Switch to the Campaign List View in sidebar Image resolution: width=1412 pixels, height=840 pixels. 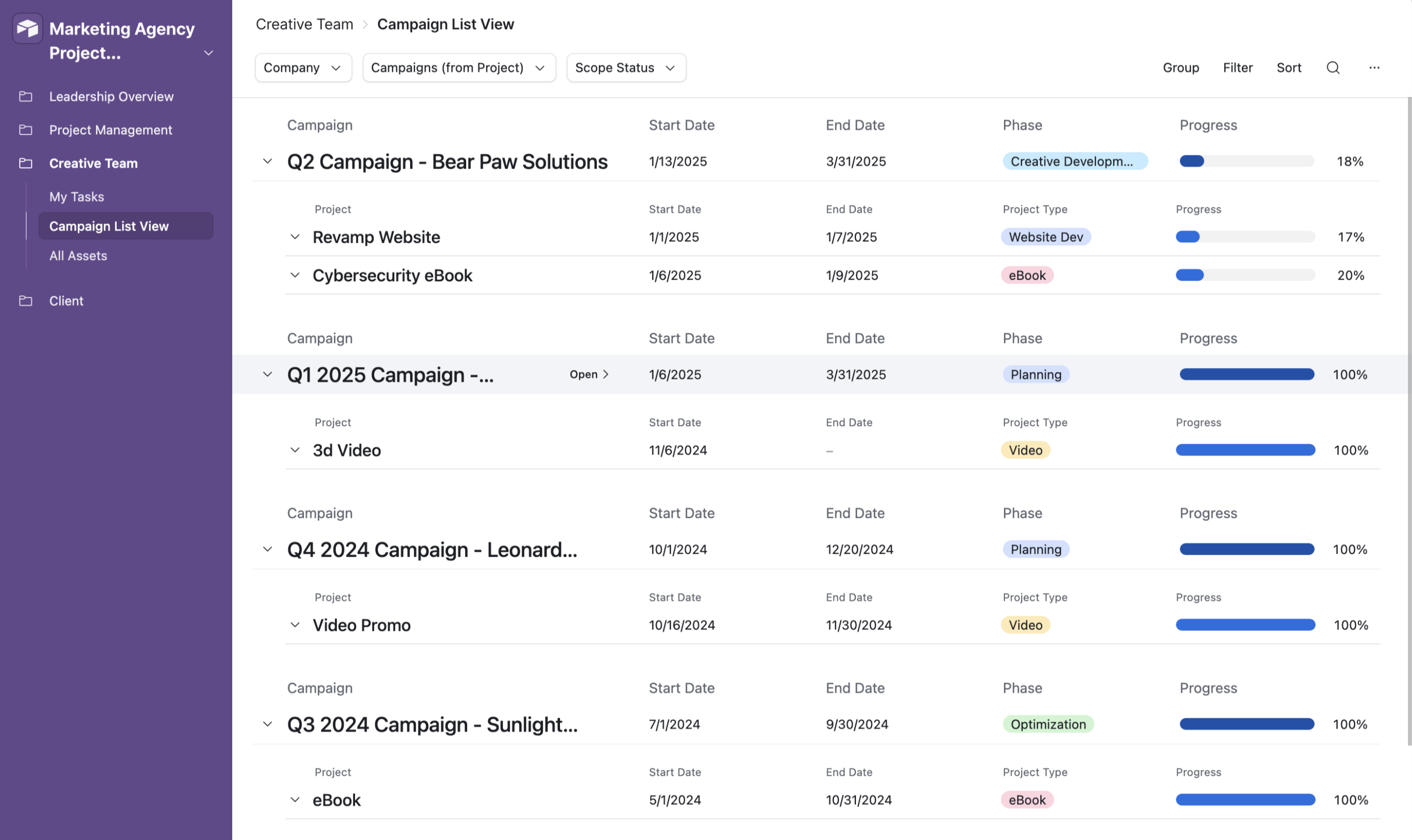(x=109, y=226)
